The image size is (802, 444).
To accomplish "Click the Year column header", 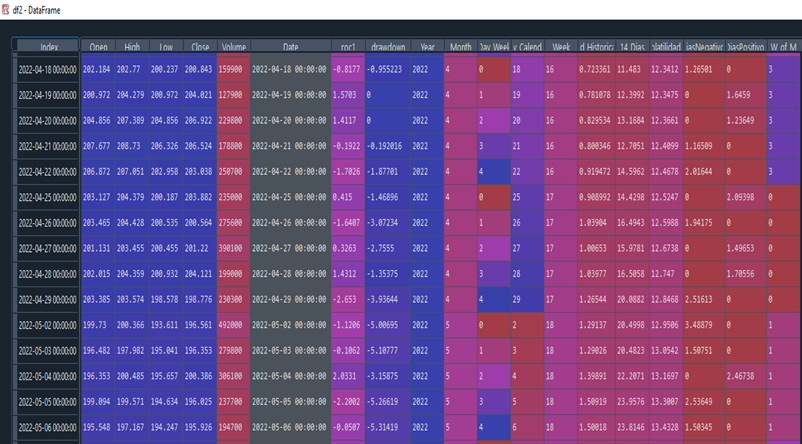I will [427, 47].
